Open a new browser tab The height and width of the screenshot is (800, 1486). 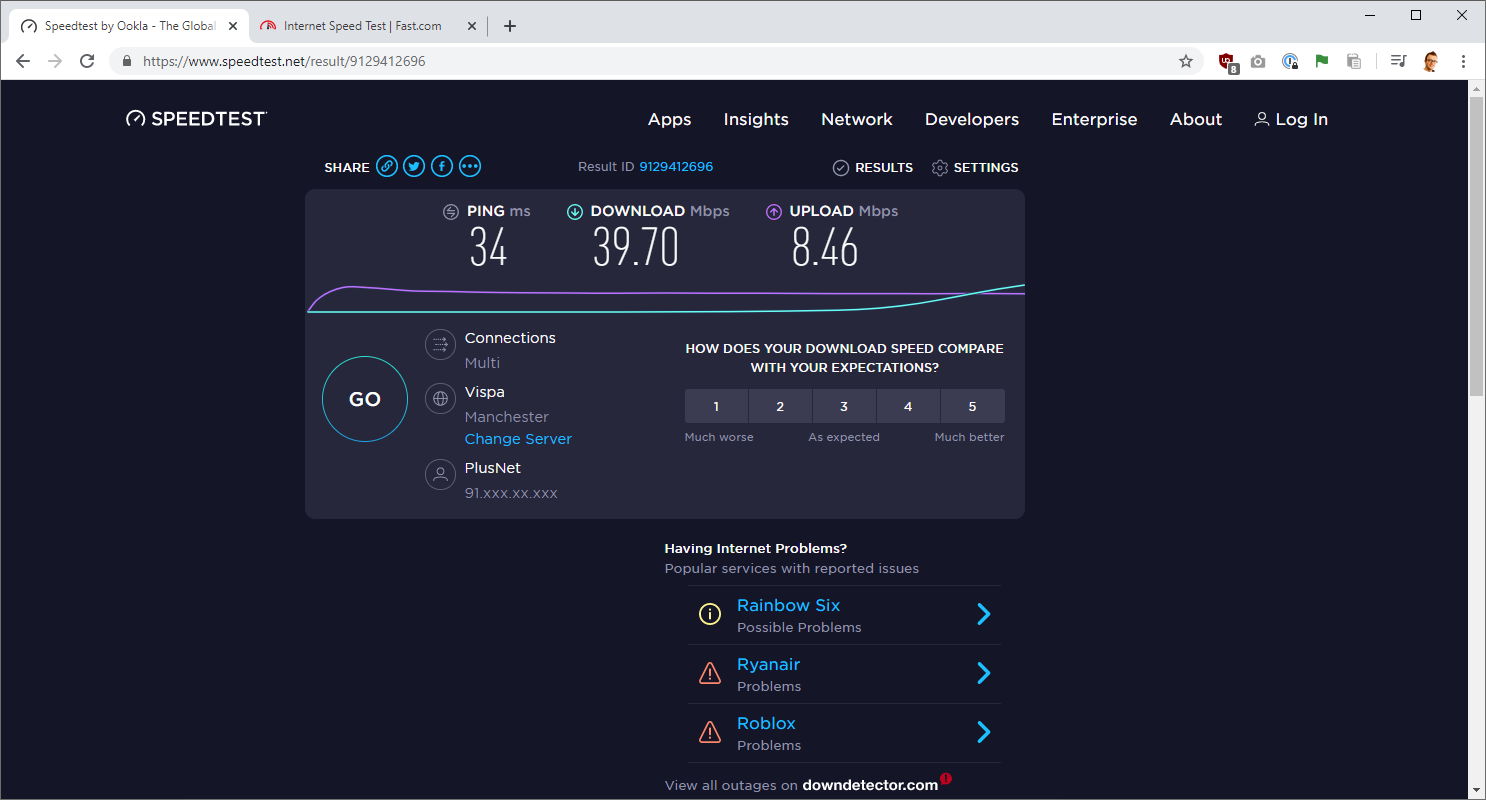coord(510,26)
